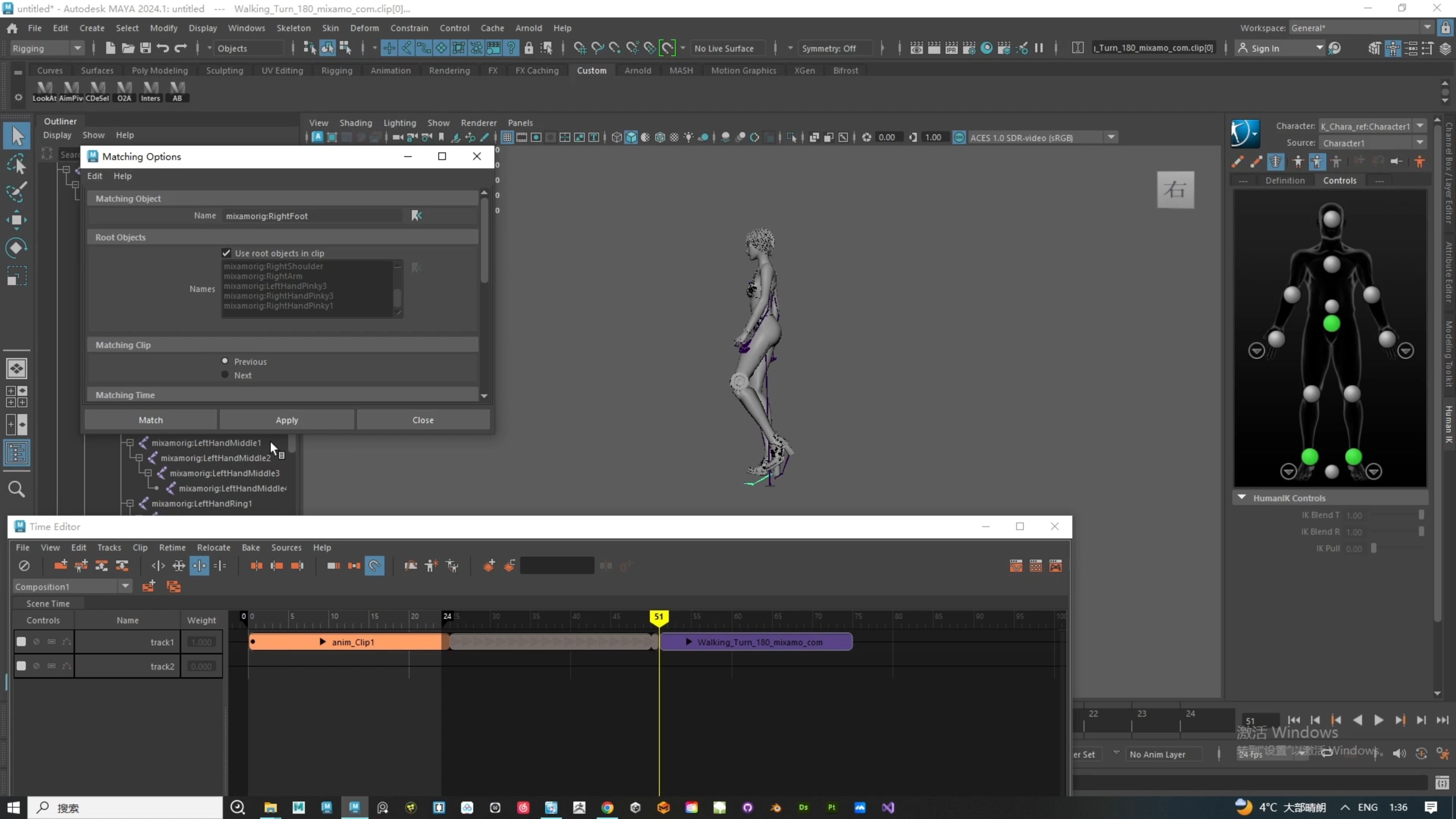Toggle Time Editor mute icon

pyautogui.click(x=24, y=566)
